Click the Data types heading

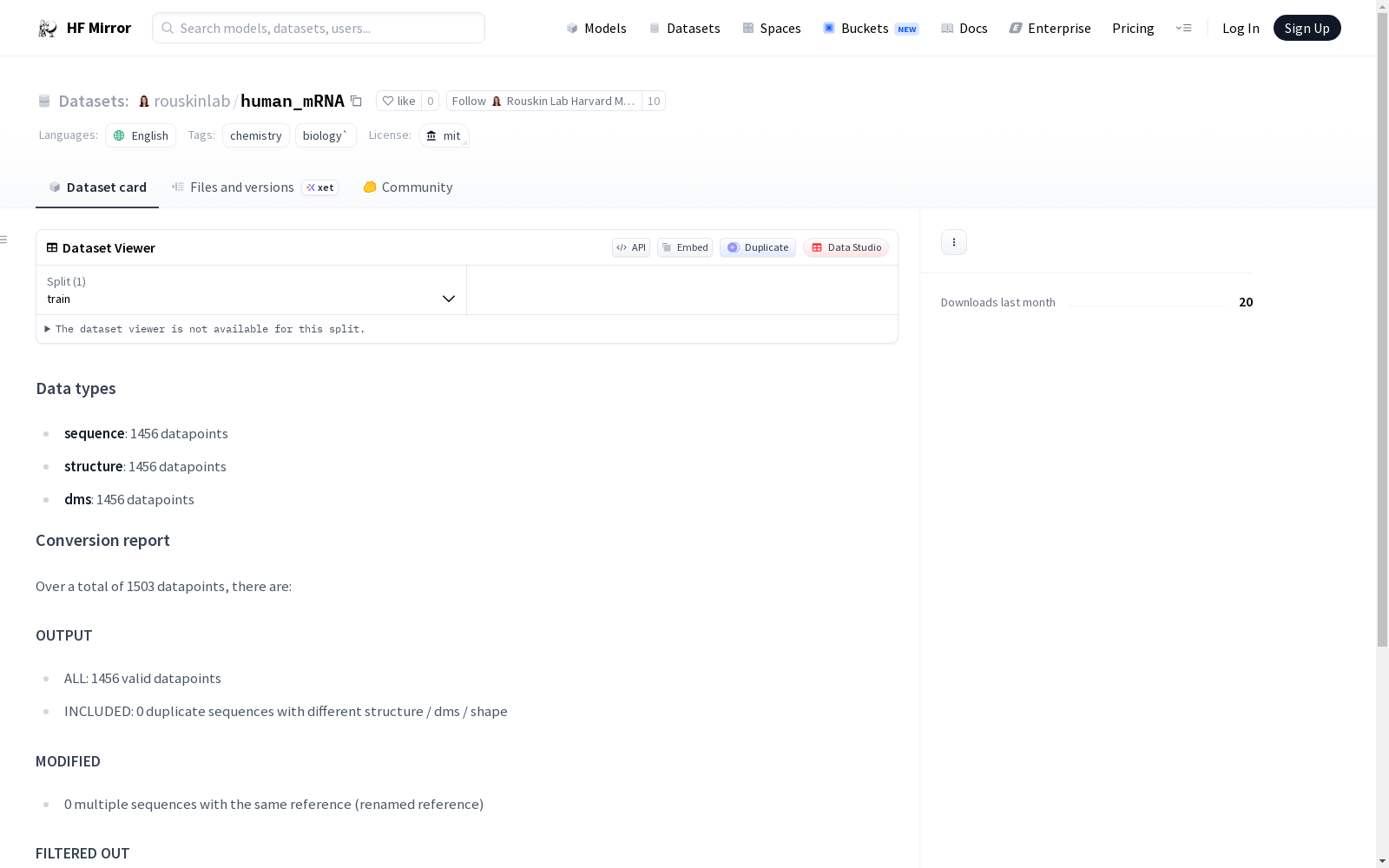pos(76,389)
